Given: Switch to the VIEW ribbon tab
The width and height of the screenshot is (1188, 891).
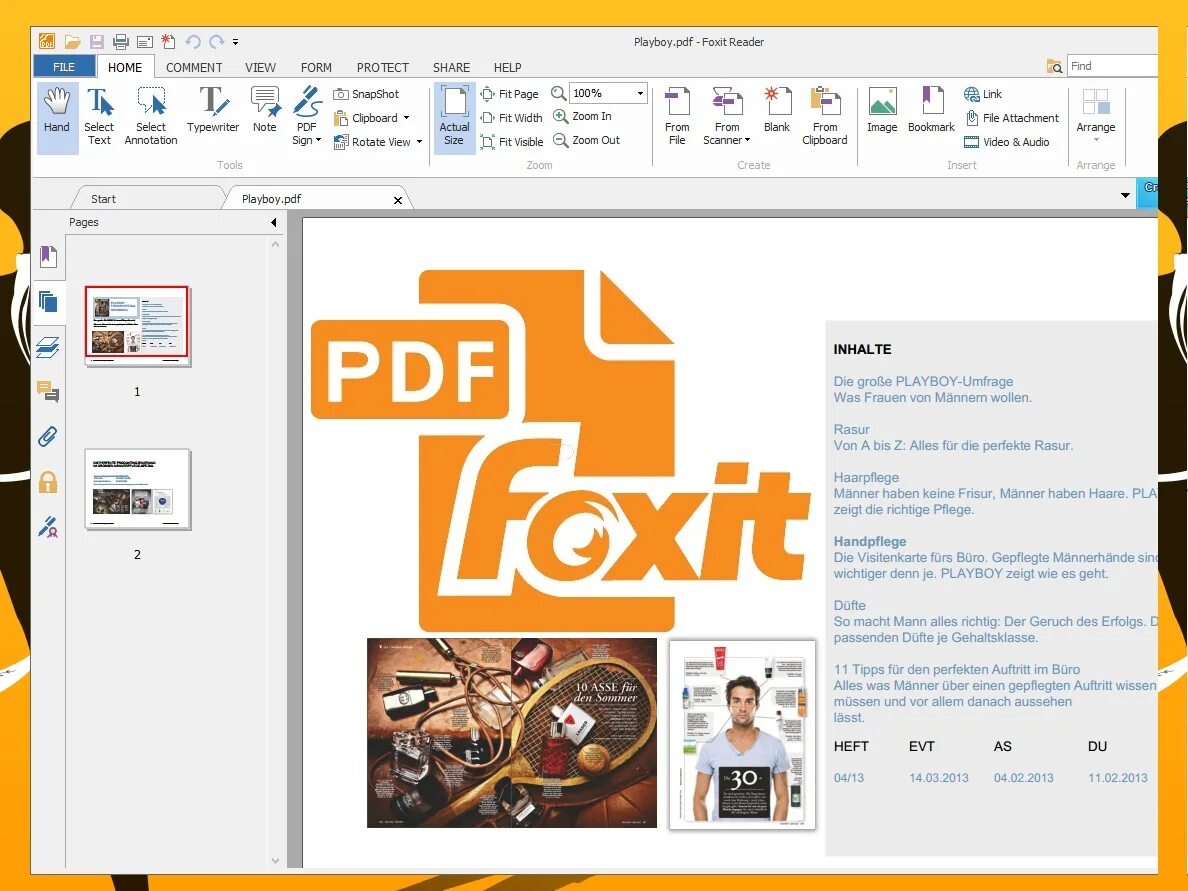Looking at the screenshot, I should 261,67.
